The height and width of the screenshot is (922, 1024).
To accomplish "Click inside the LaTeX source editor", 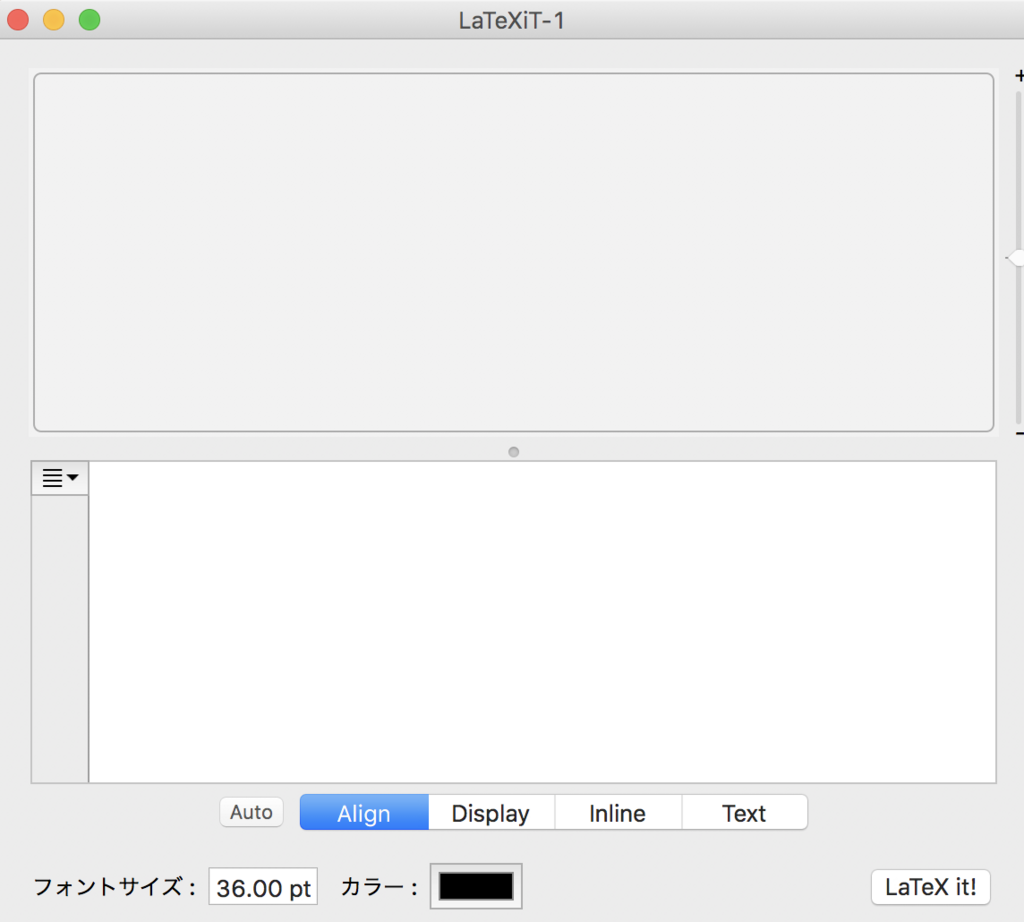I will tap(542, 622).
